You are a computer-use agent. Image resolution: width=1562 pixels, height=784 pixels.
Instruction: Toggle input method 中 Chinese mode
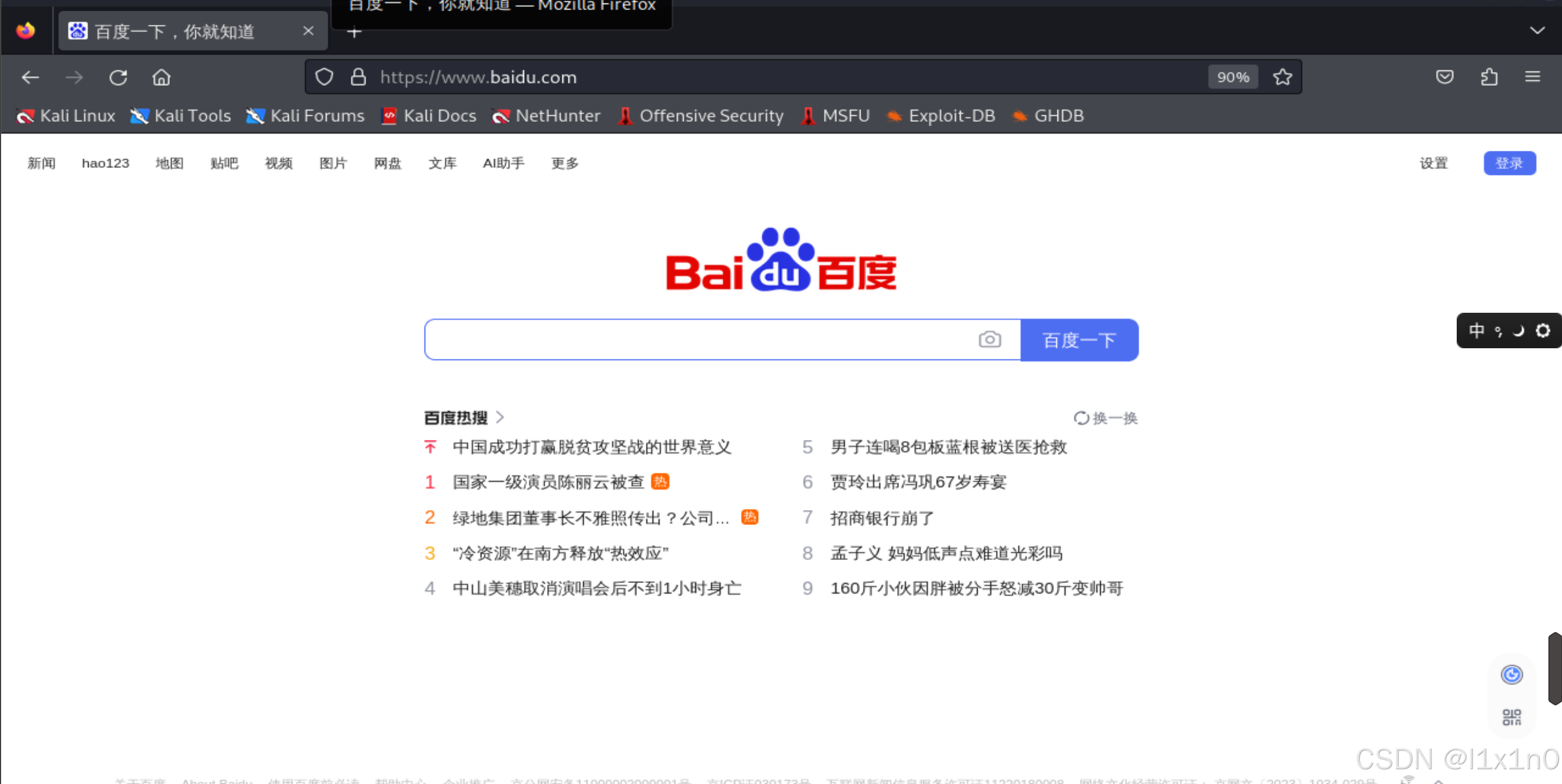1476,331
